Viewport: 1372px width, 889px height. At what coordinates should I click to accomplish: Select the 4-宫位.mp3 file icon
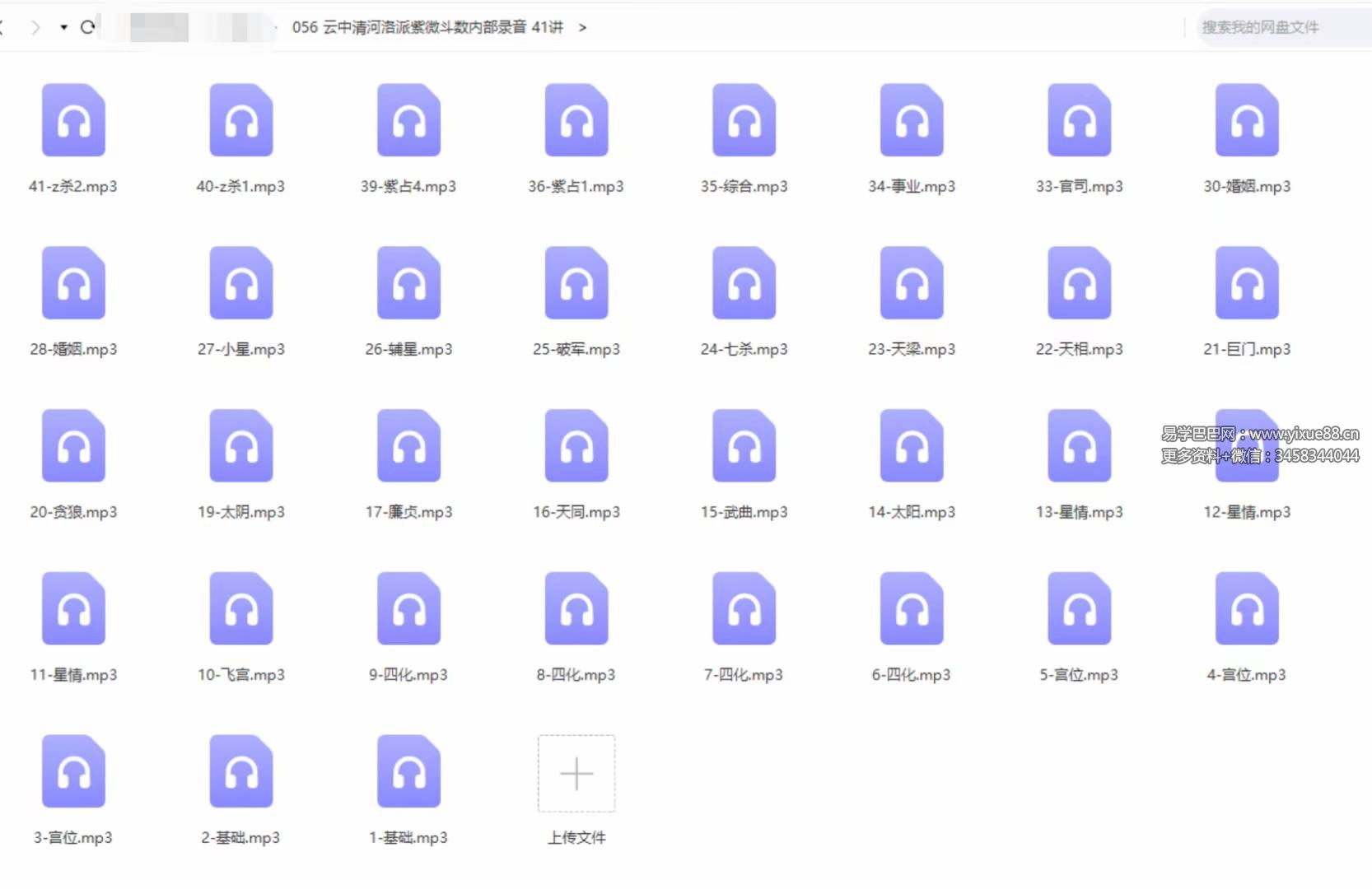pyautogui.click(x=1247, y=609)
